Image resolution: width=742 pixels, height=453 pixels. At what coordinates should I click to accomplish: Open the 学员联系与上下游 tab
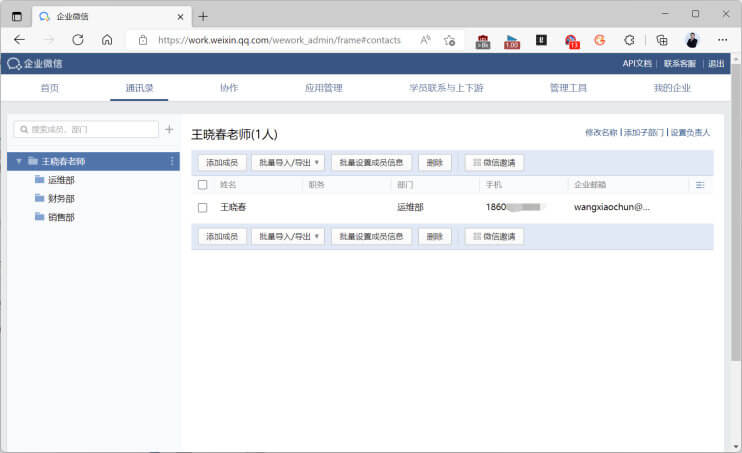pos(446,88)
